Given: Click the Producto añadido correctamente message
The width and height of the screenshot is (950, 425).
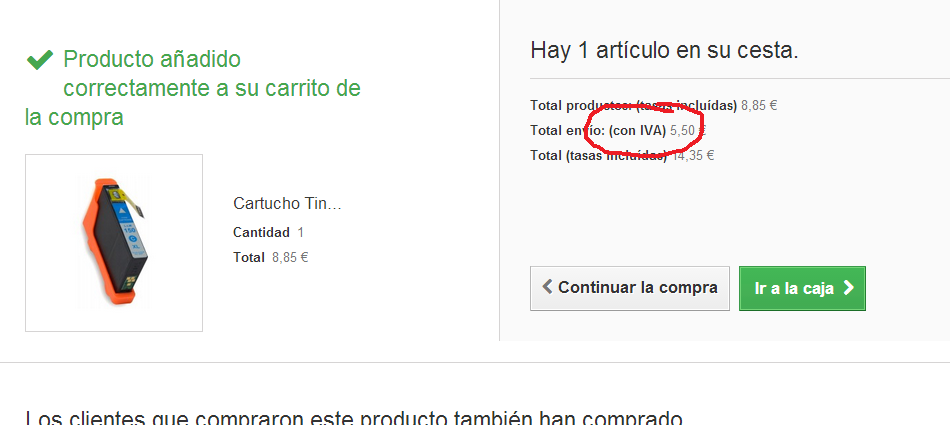Looking at the screenshot, I should 194,88.
